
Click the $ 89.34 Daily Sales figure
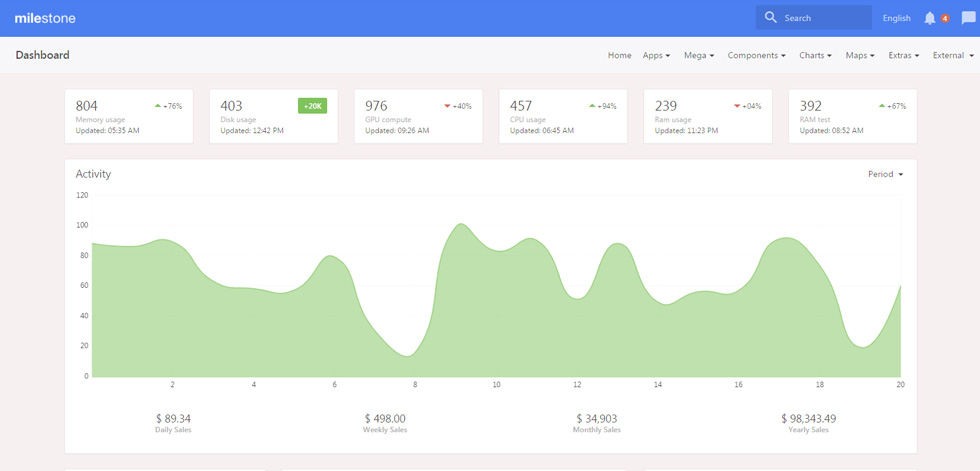click(173, 419)
